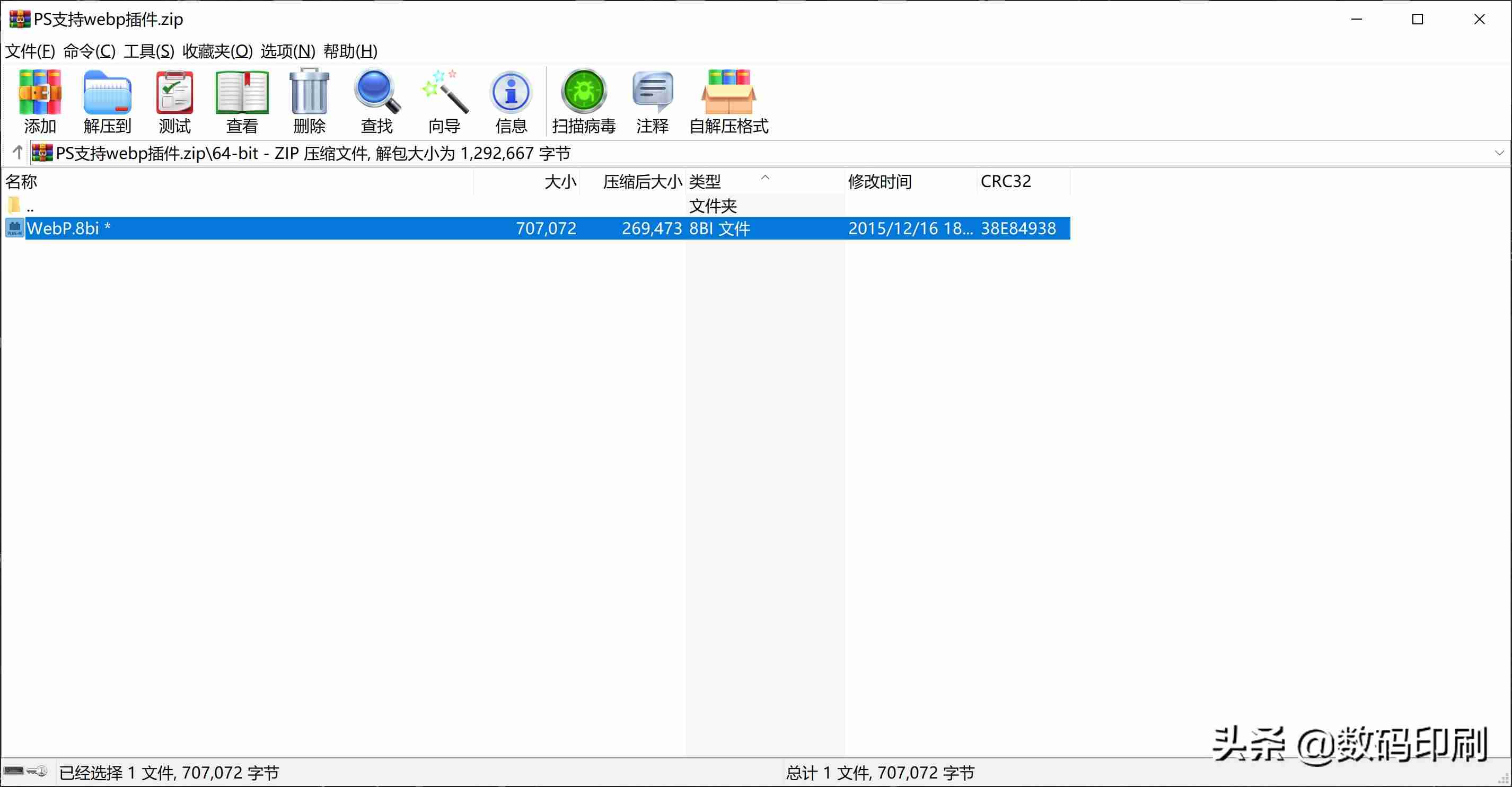1512x787 pixels.
Task: Click Scan for Virus (扫描病毒) icon
Action: [x=583, y=101]
